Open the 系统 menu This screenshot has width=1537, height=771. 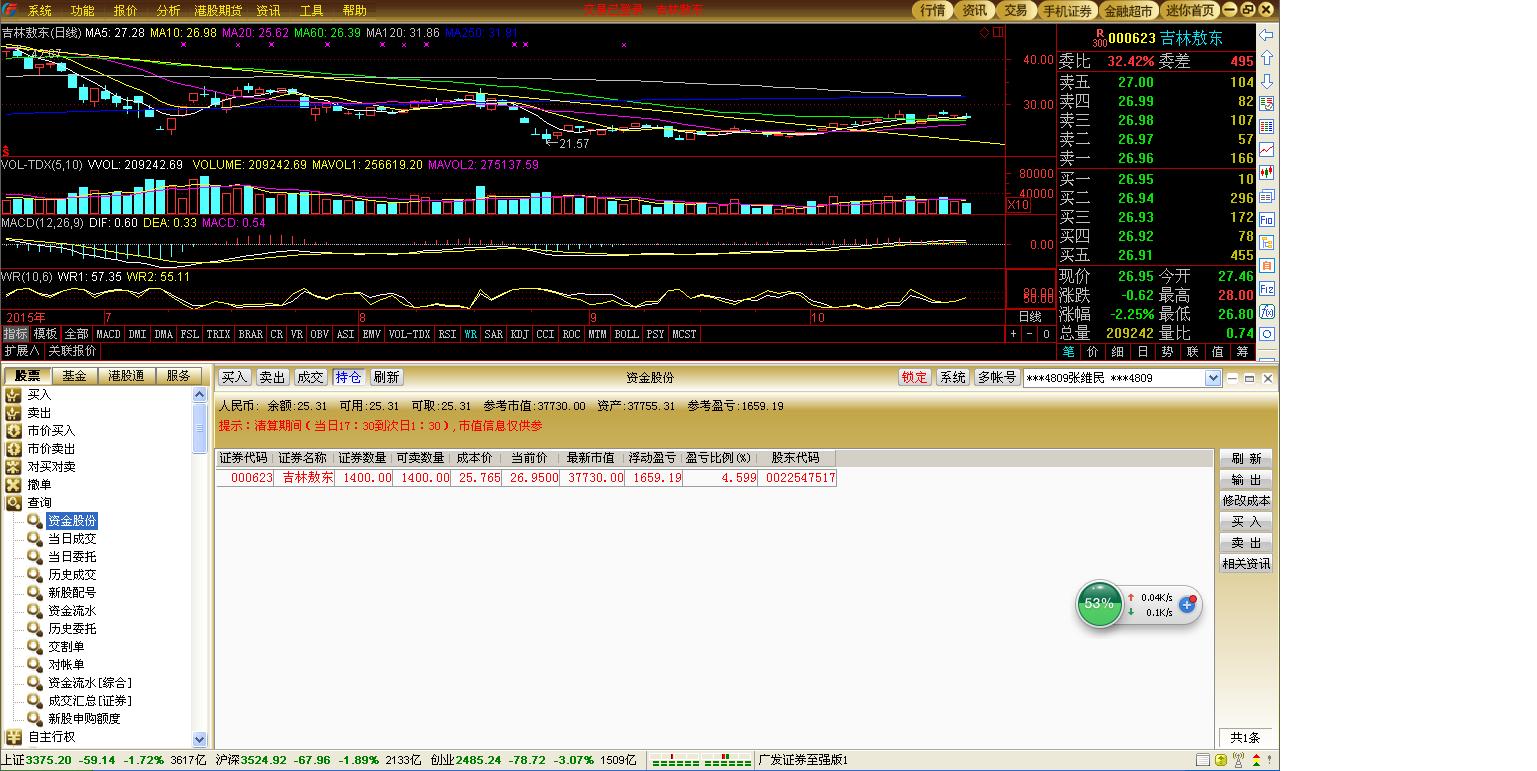tap(39, 10)
